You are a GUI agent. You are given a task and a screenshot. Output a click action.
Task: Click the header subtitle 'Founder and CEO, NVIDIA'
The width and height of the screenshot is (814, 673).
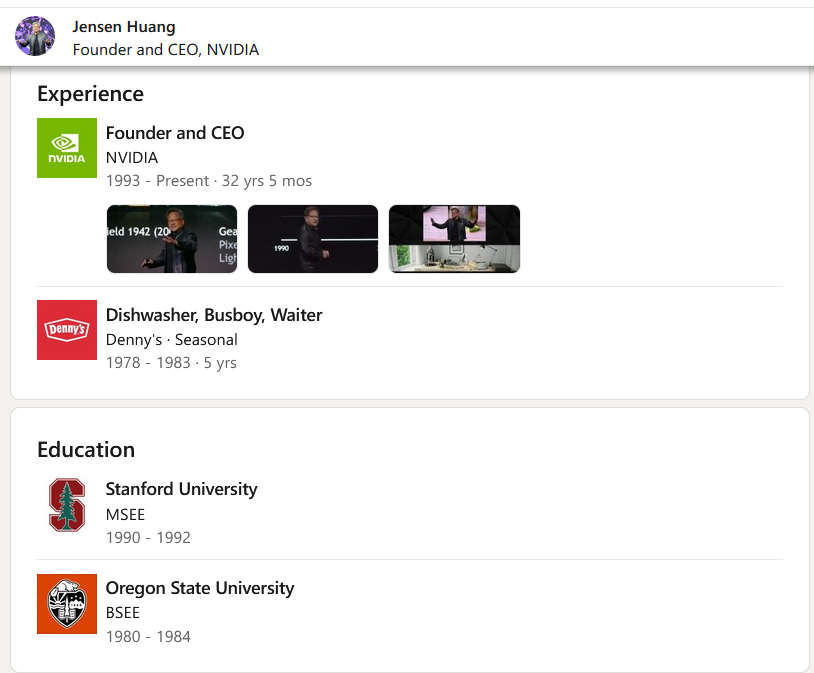click(x=166, y=49)
